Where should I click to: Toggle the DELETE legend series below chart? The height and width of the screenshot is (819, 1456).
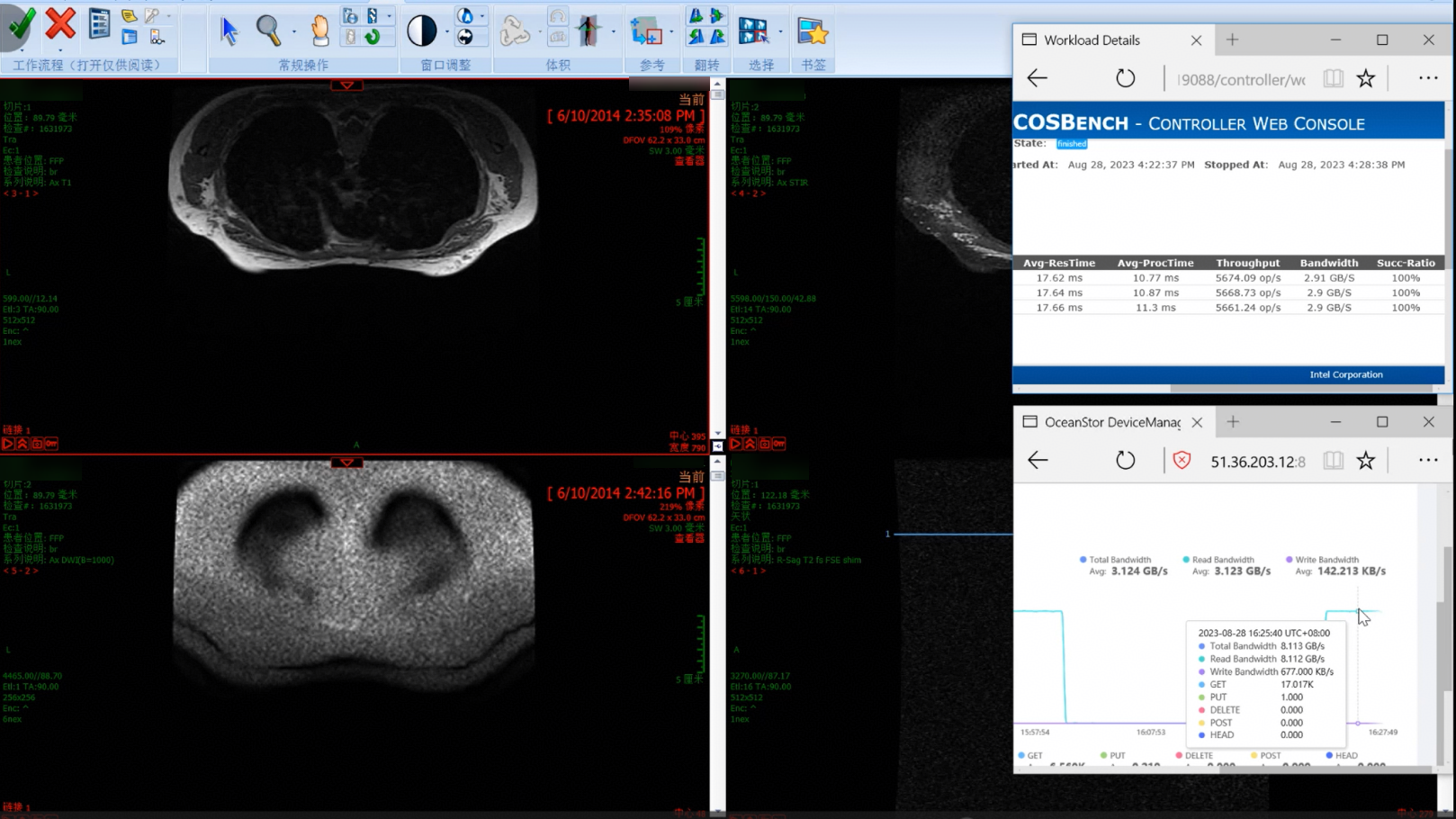click(x=1194, y=756)
